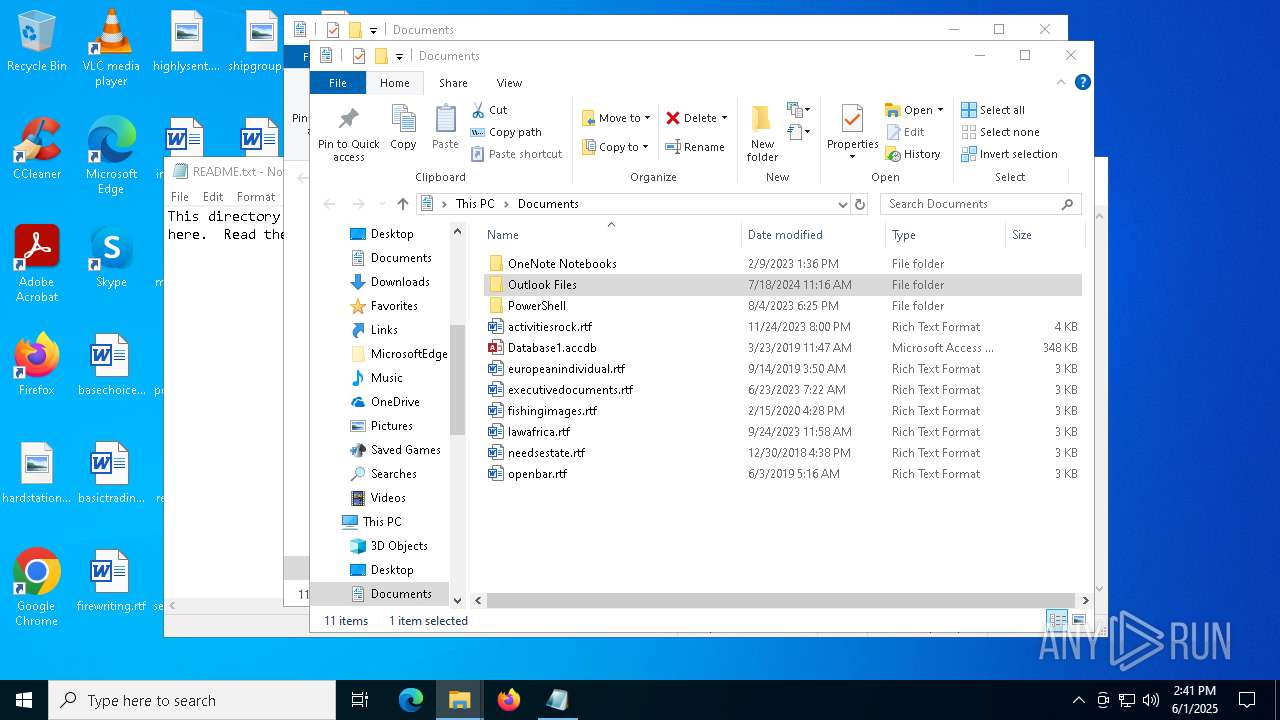Open the Move to dropdown
The height and width of the screenshot is (720, 1280).
(616, 118)
